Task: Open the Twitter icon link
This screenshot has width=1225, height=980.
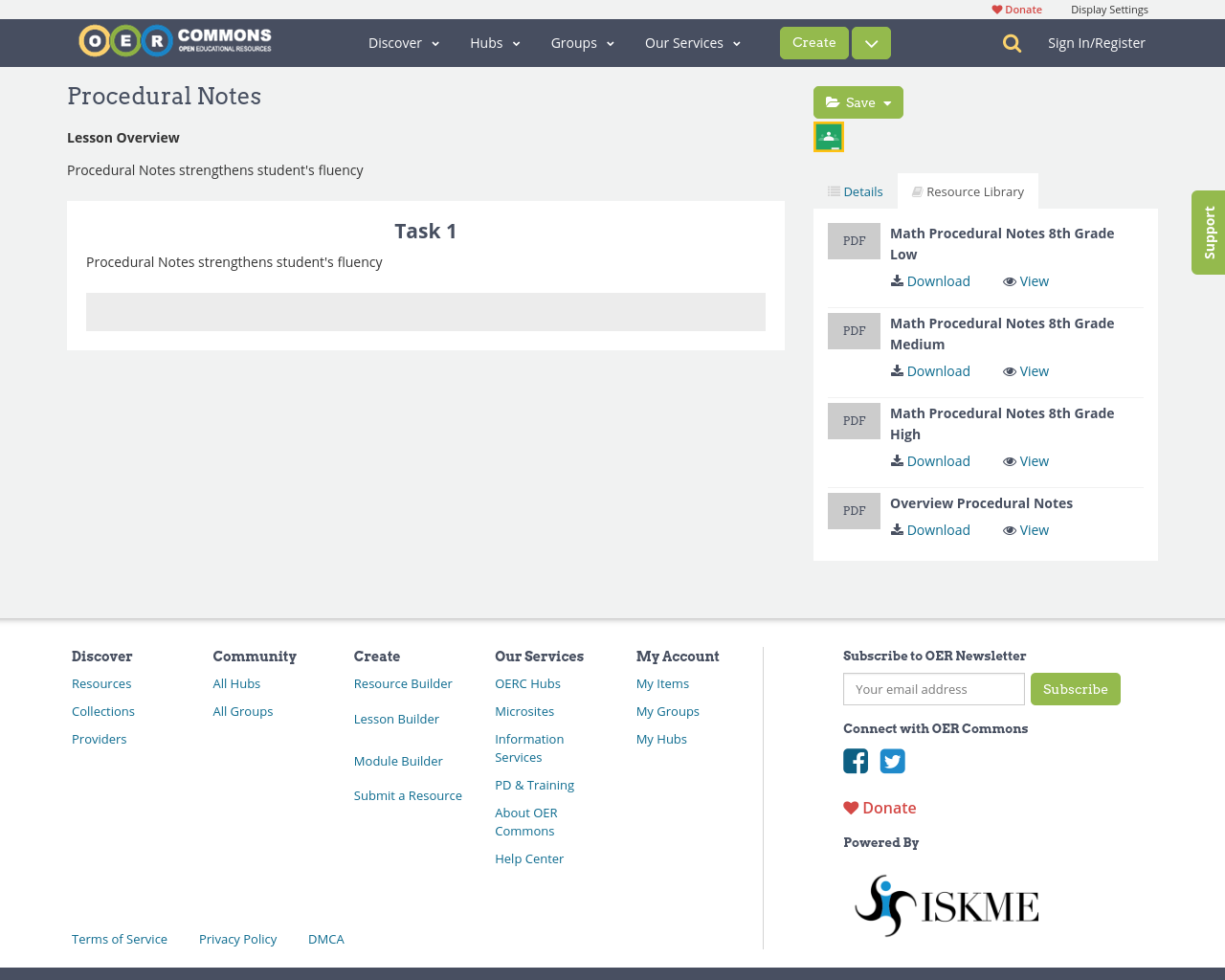Action: click(893, 761)
